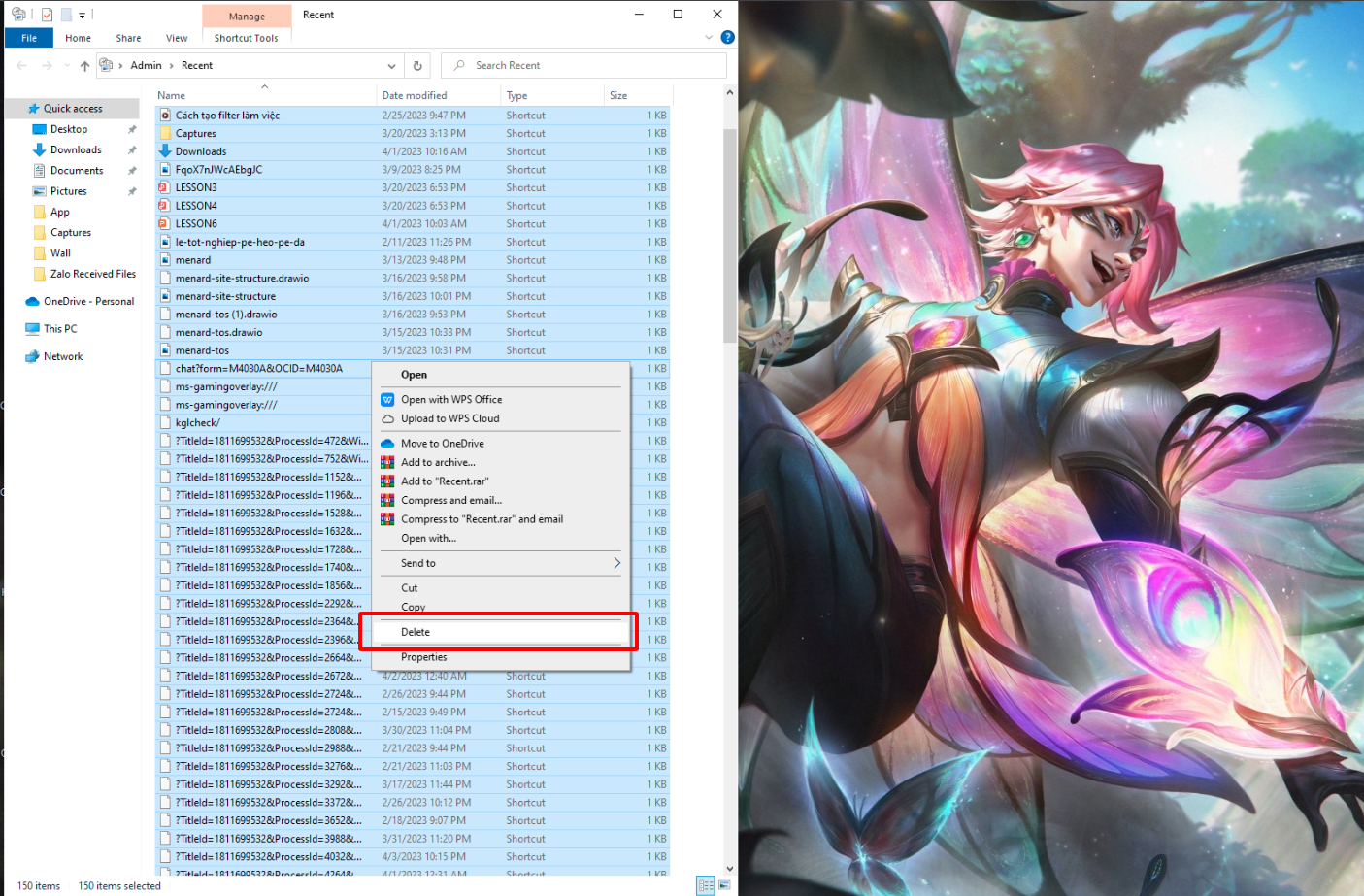Viewport: 1364px width, 896px height.
Task: Expand the address bar history dropdown
Action: tap(391, 66)
